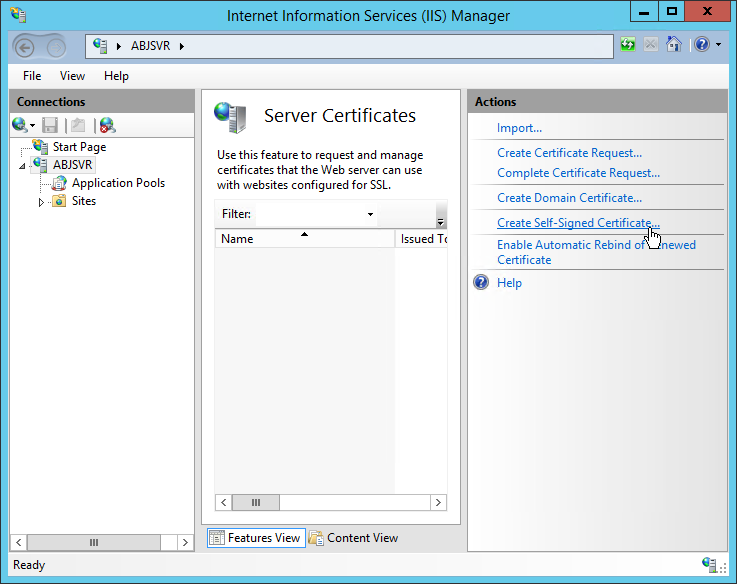Open the Filter dropdown arrow
The height and width of the screenshot is (584, 737).
(x=370, y=214)
